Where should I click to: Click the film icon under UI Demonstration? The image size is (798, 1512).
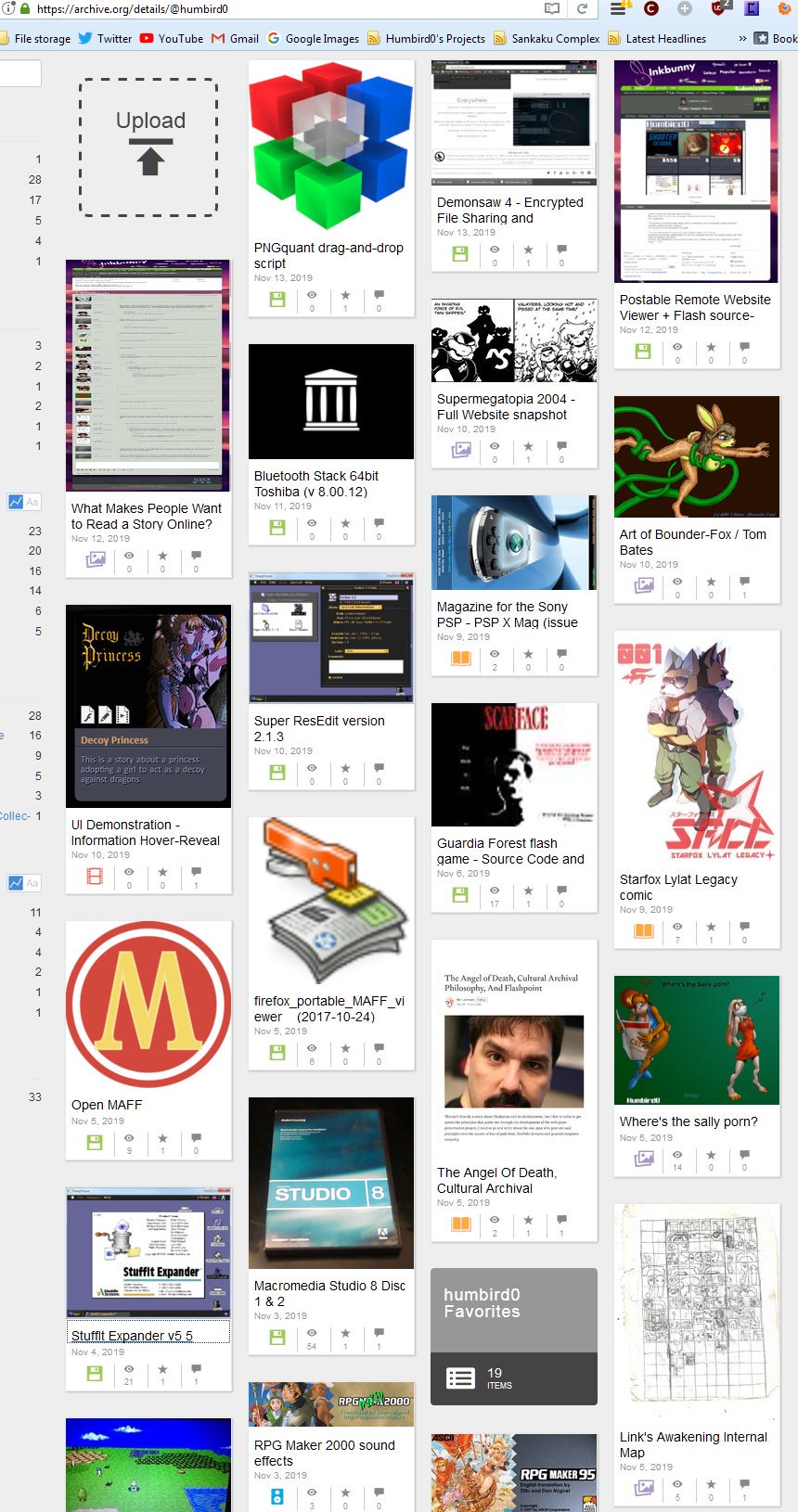point(95,876)
